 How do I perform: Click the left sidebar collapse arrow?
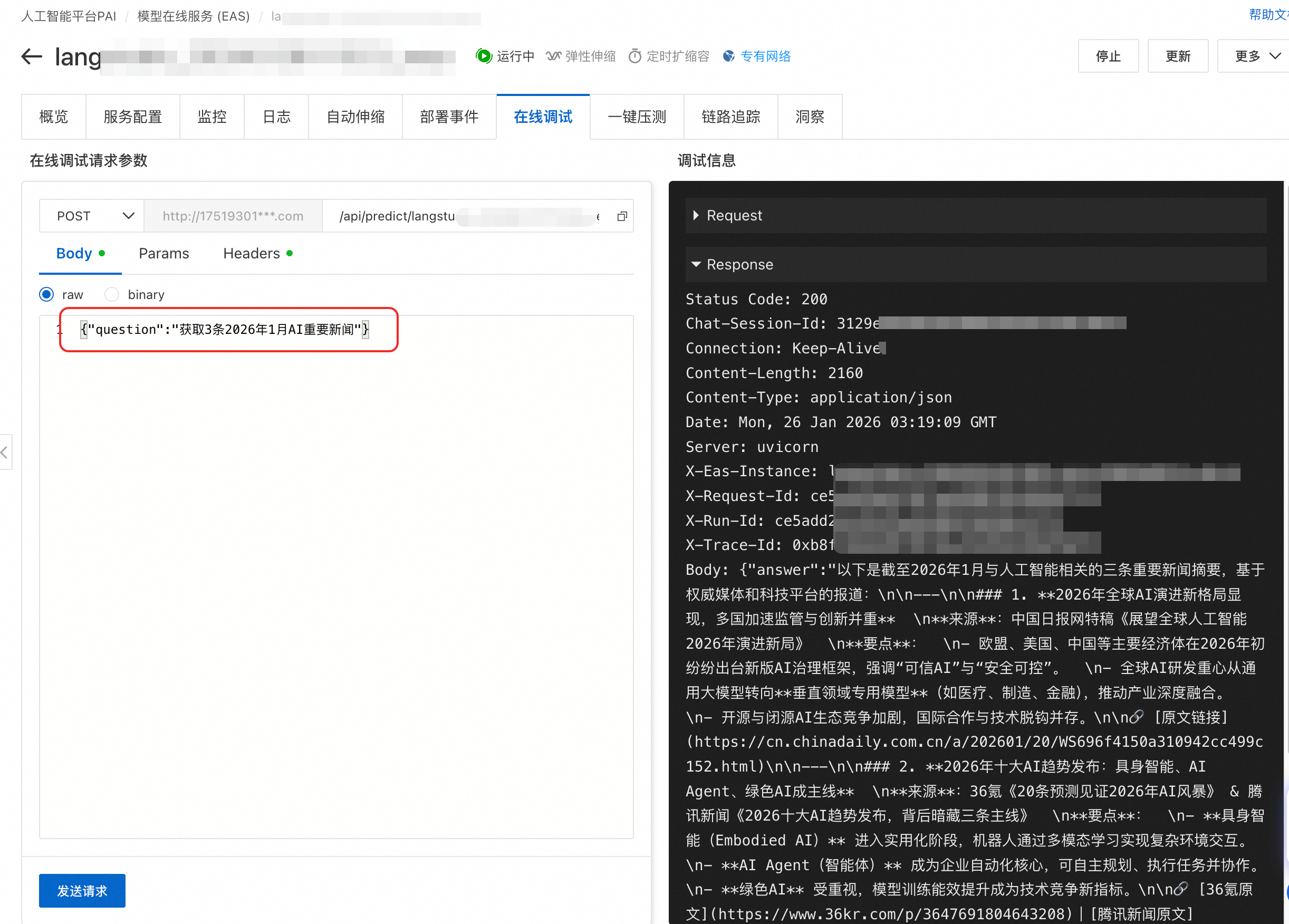pyautogui.click(x=5, y=453)
